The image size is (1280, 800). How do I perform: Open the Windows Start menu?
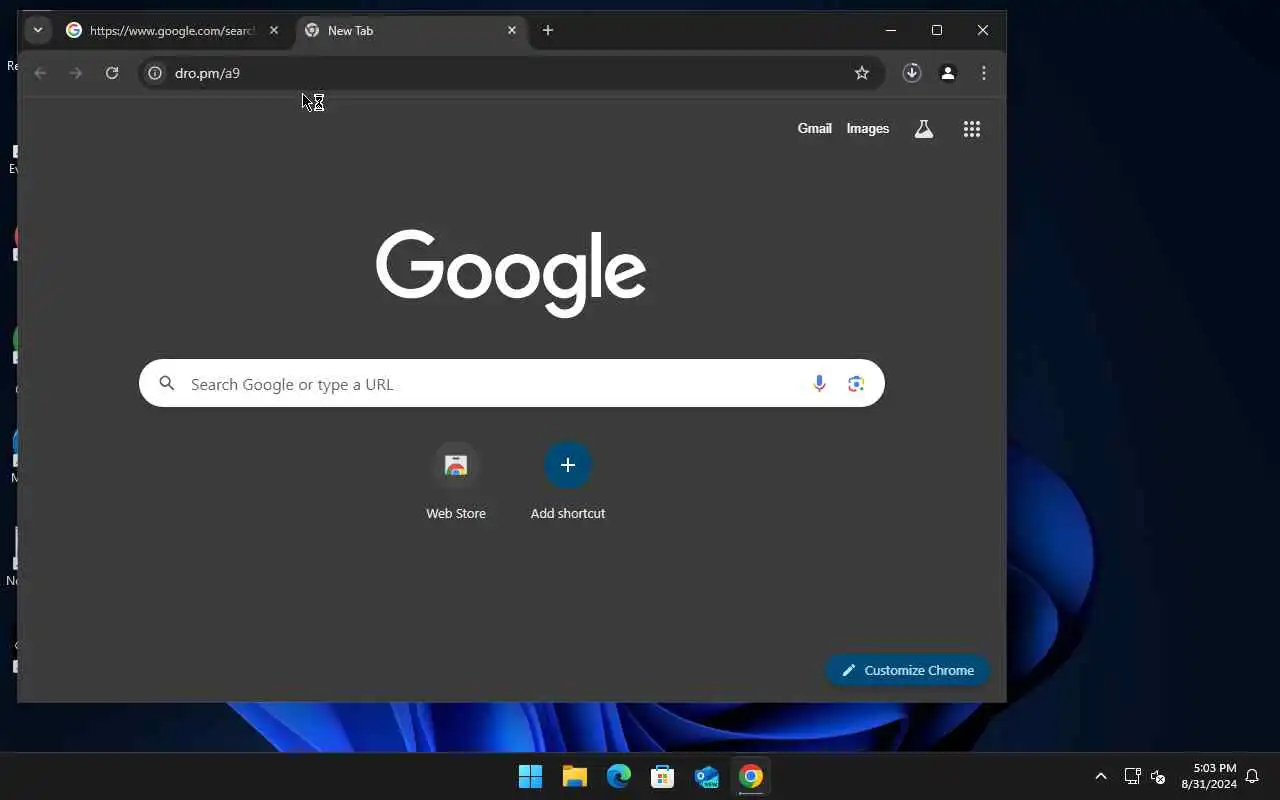point(530,776)
